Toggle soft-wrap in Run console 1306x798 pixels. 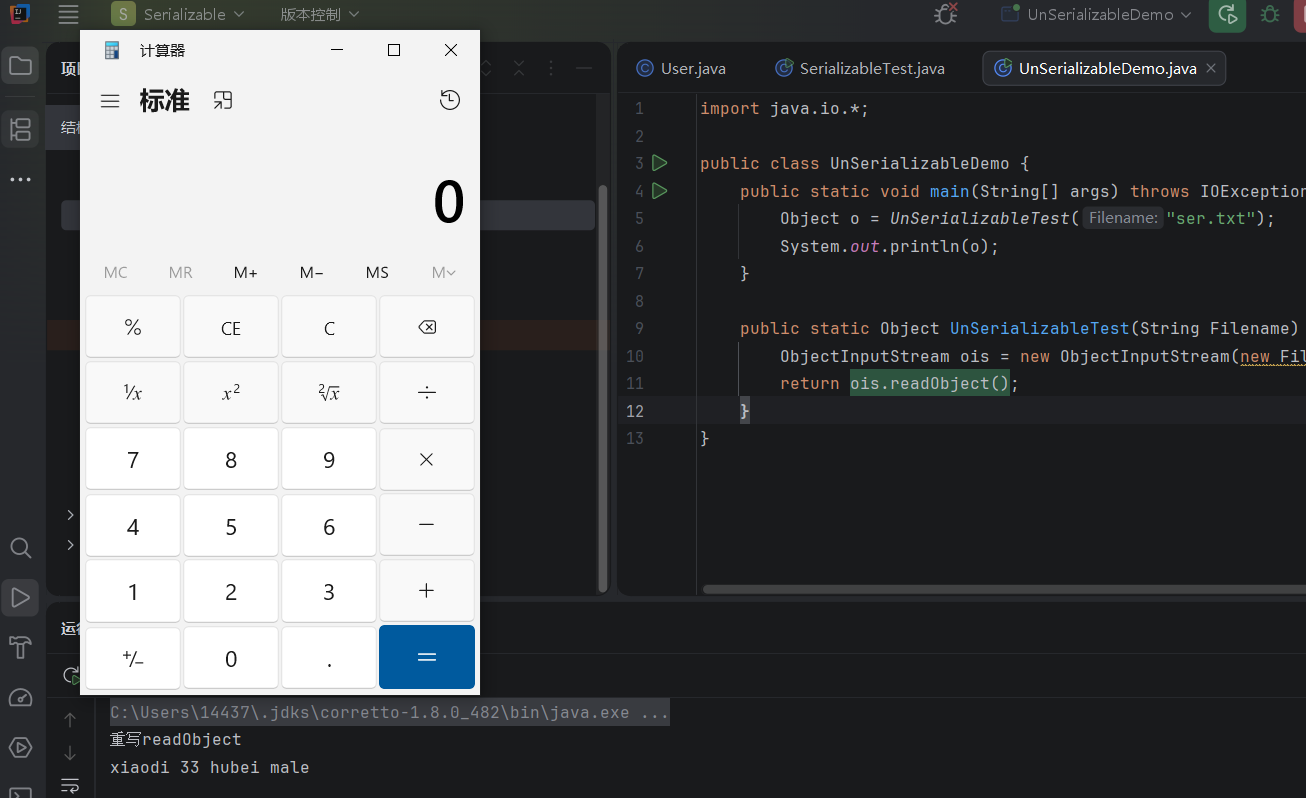(70, 785)
